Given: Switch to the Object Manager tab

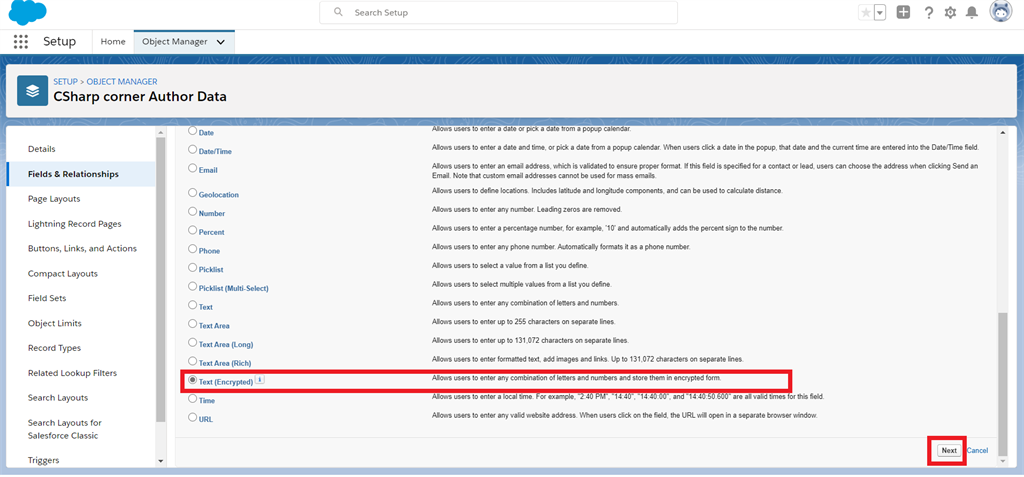Looking at the screenshot, I should [x=175, y=42].
